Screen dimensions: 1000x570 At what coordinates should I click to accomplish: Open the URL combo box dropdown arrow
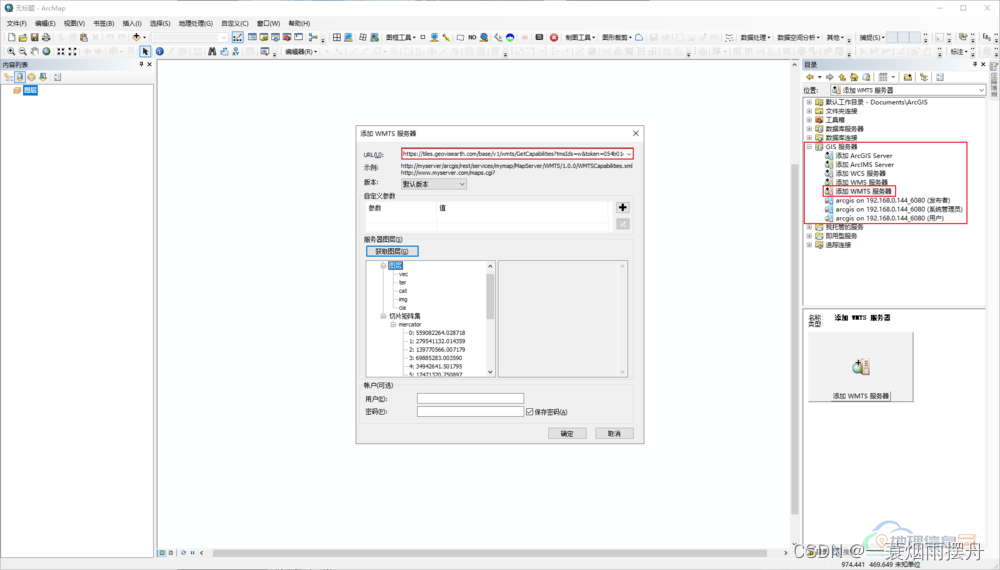628,154
